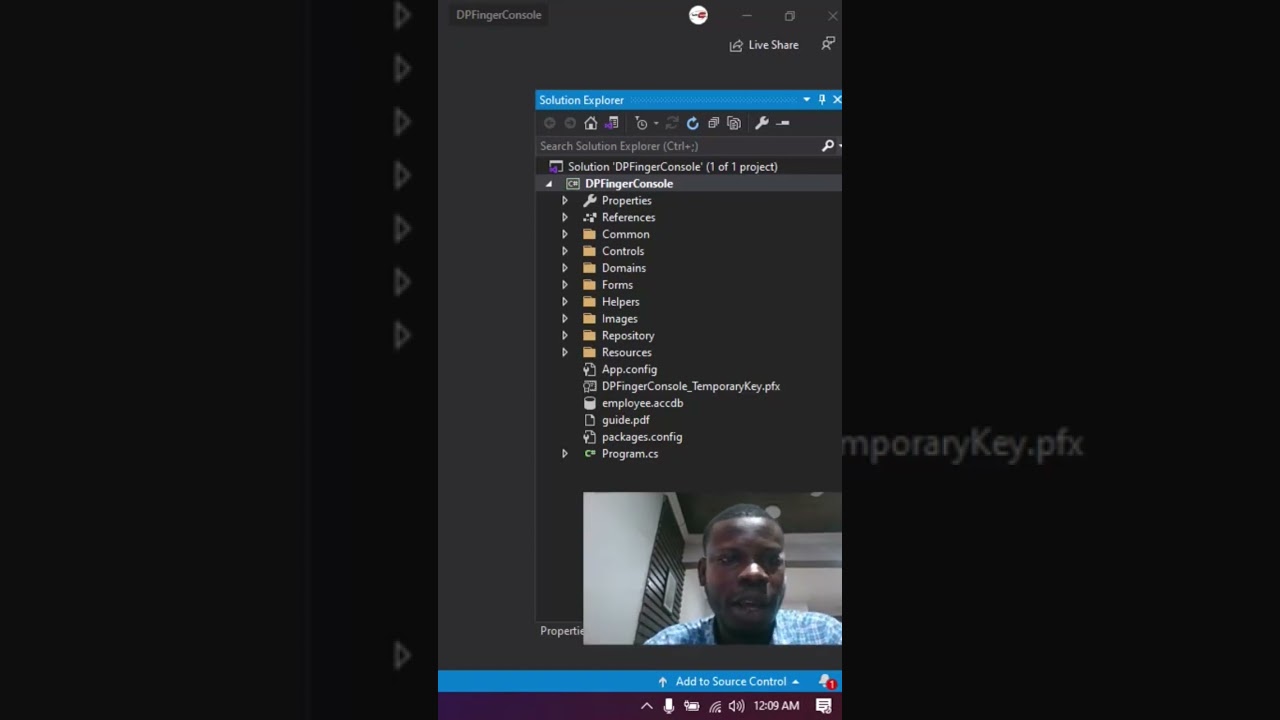Expand the Helpers folder
This screenshot has width=1280, height=720.
pos(565,302)
